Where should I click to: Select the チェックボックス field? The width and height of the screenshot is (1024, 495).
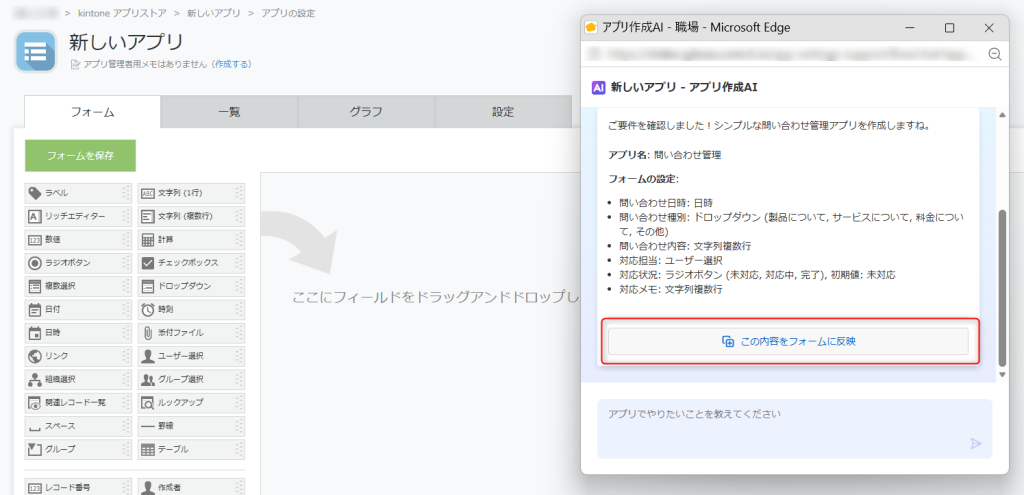(191, 263)
